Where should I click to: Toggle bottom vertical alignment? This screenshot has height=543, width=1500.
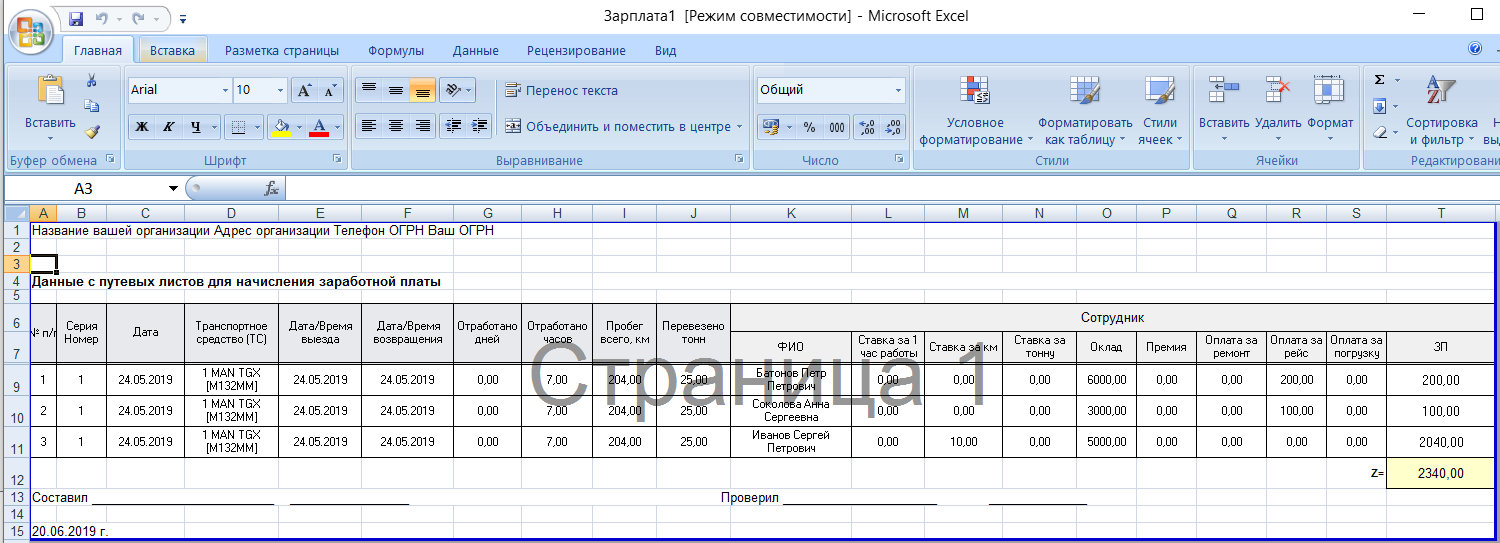pos(423,90)
